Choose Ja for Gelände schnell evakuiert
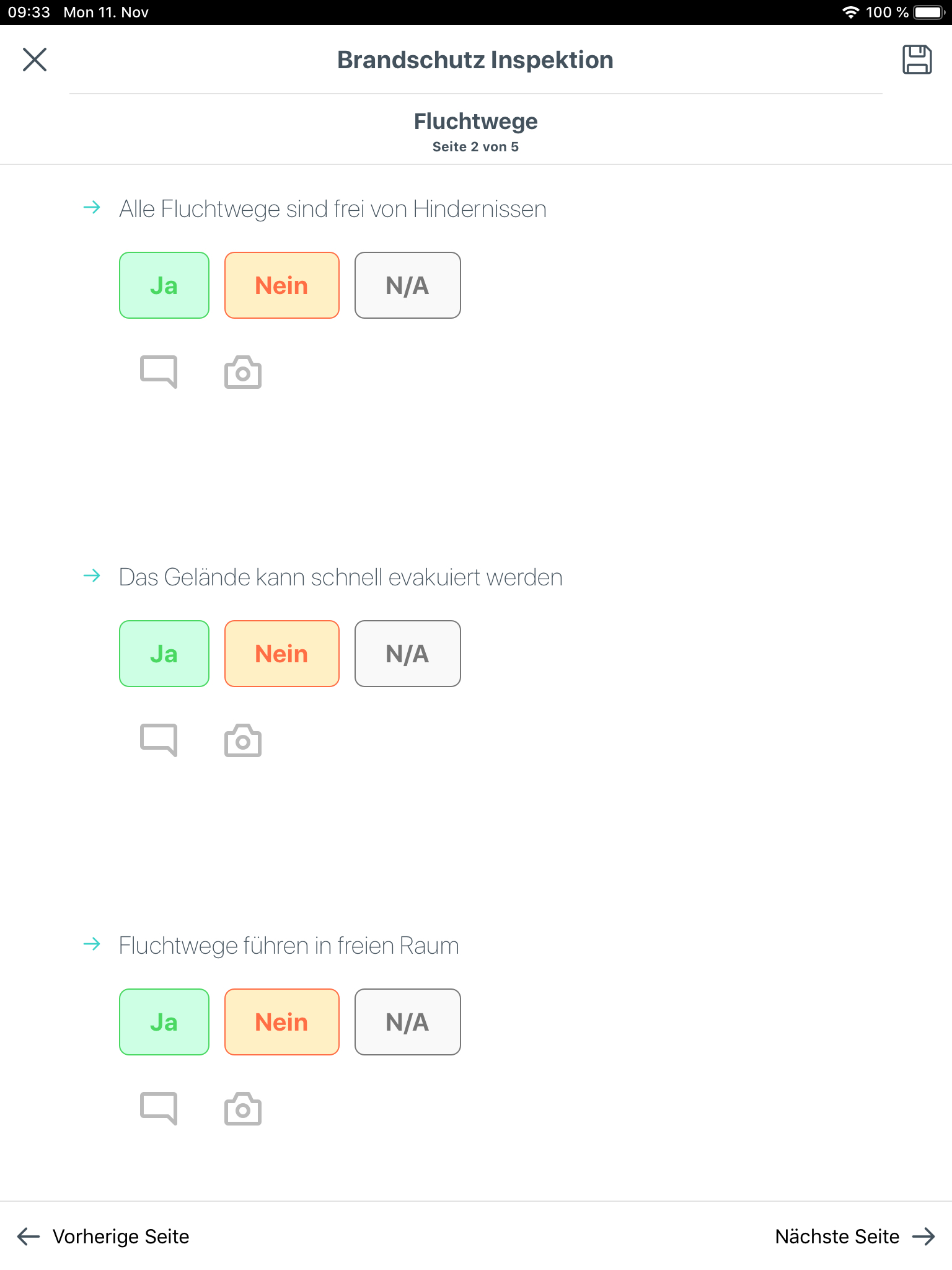This screenshot has width=952, height=1270. click(164, 654)
